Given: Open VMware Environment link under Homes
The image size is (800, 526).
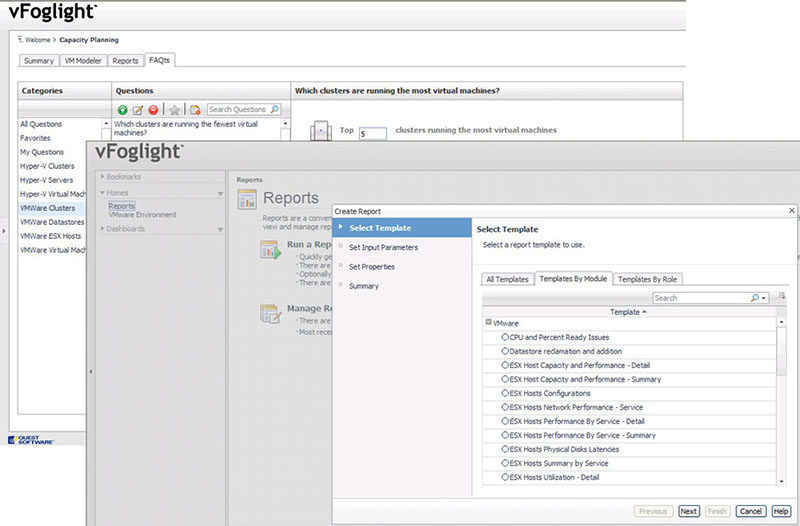Looking at the screenshot, I should (x=142, y=215).
